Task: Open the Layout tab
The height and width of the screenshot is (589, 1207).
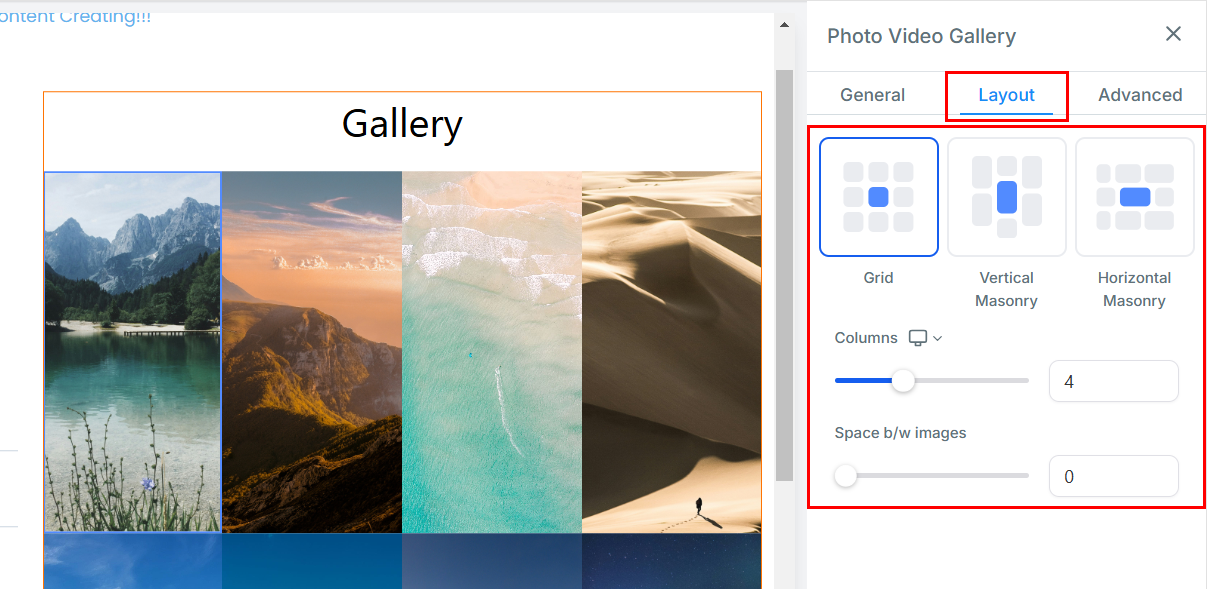Action: pos(1006,95)
